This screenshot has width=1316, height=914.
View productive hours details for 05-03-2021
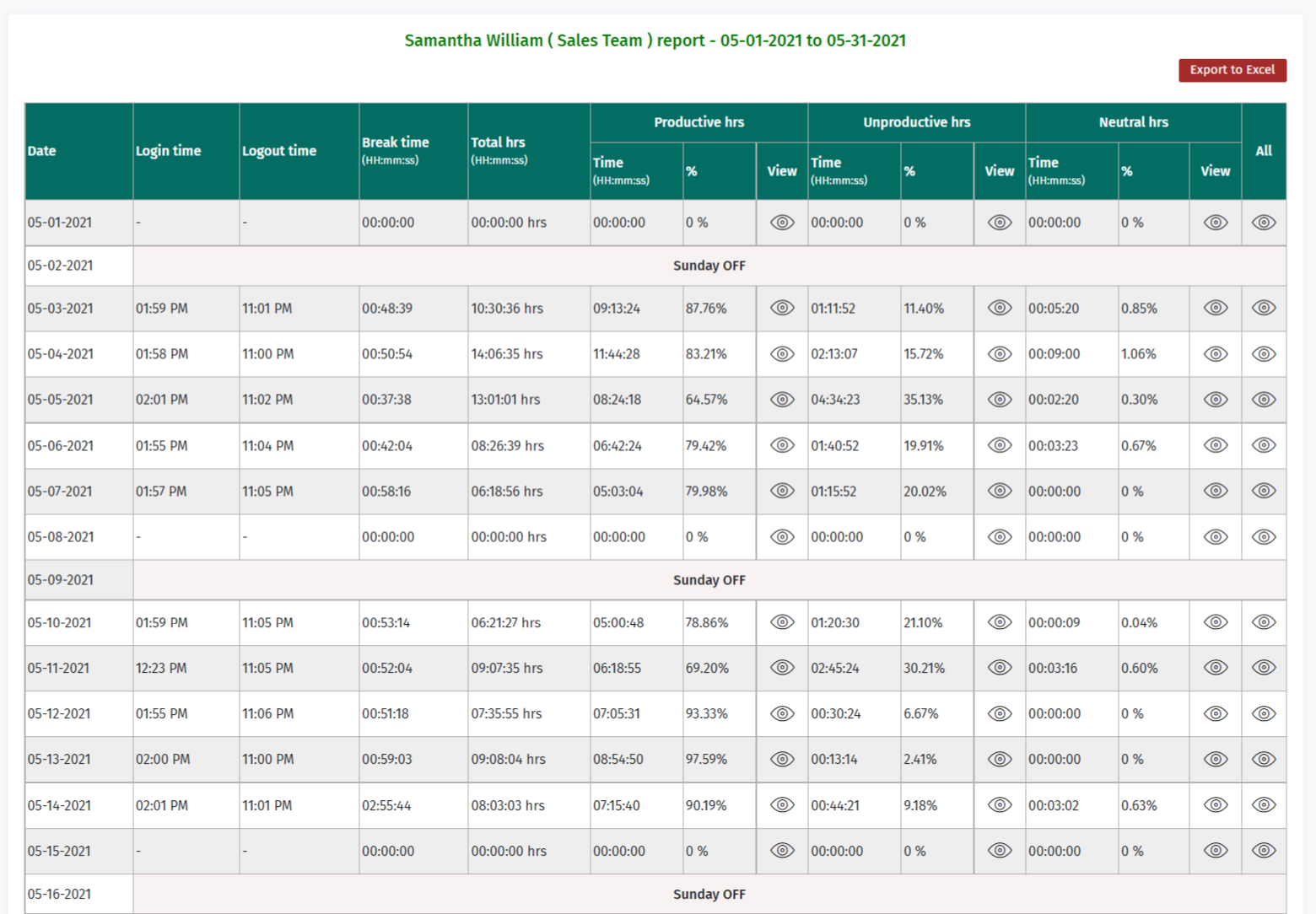(x=782, y=308)
